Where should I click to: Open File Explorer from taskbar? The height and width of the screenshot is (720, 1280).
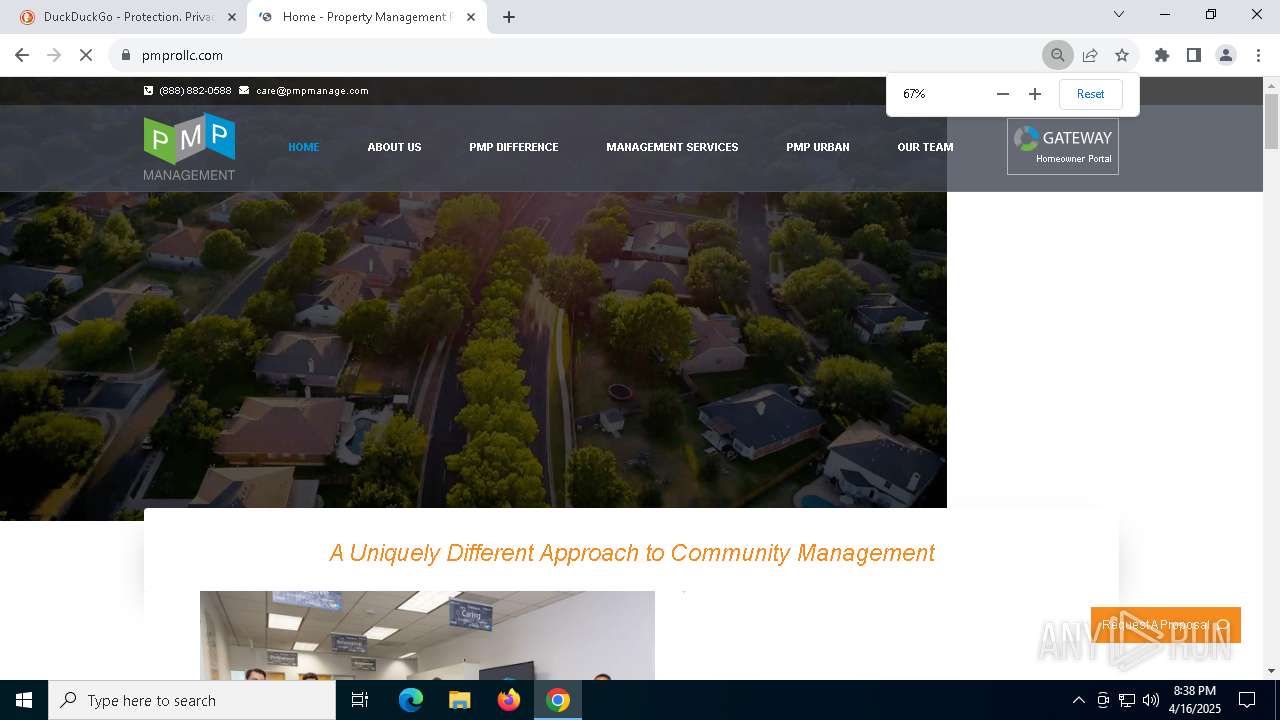(x=460, y=700)
